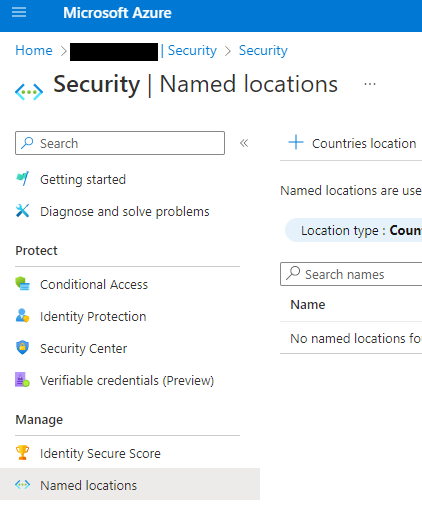Click the Getting started flag icon
Viewport: 422px width, 505px height.
pyautogui.click(x=23, y=179)
